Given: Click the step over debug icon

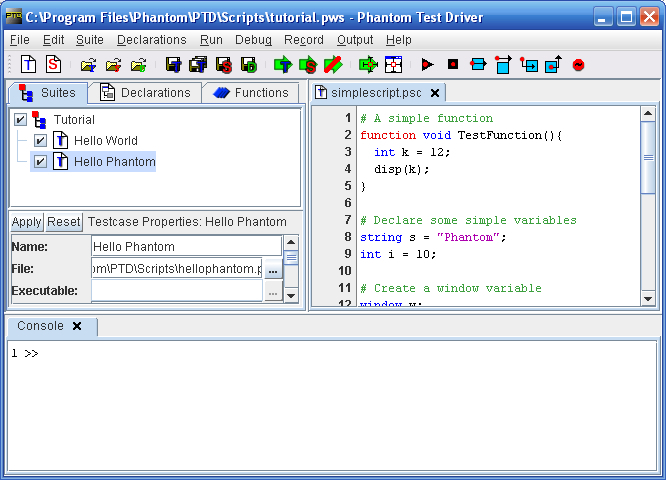Looking at the screenshot, I should (x=478, y=65).
